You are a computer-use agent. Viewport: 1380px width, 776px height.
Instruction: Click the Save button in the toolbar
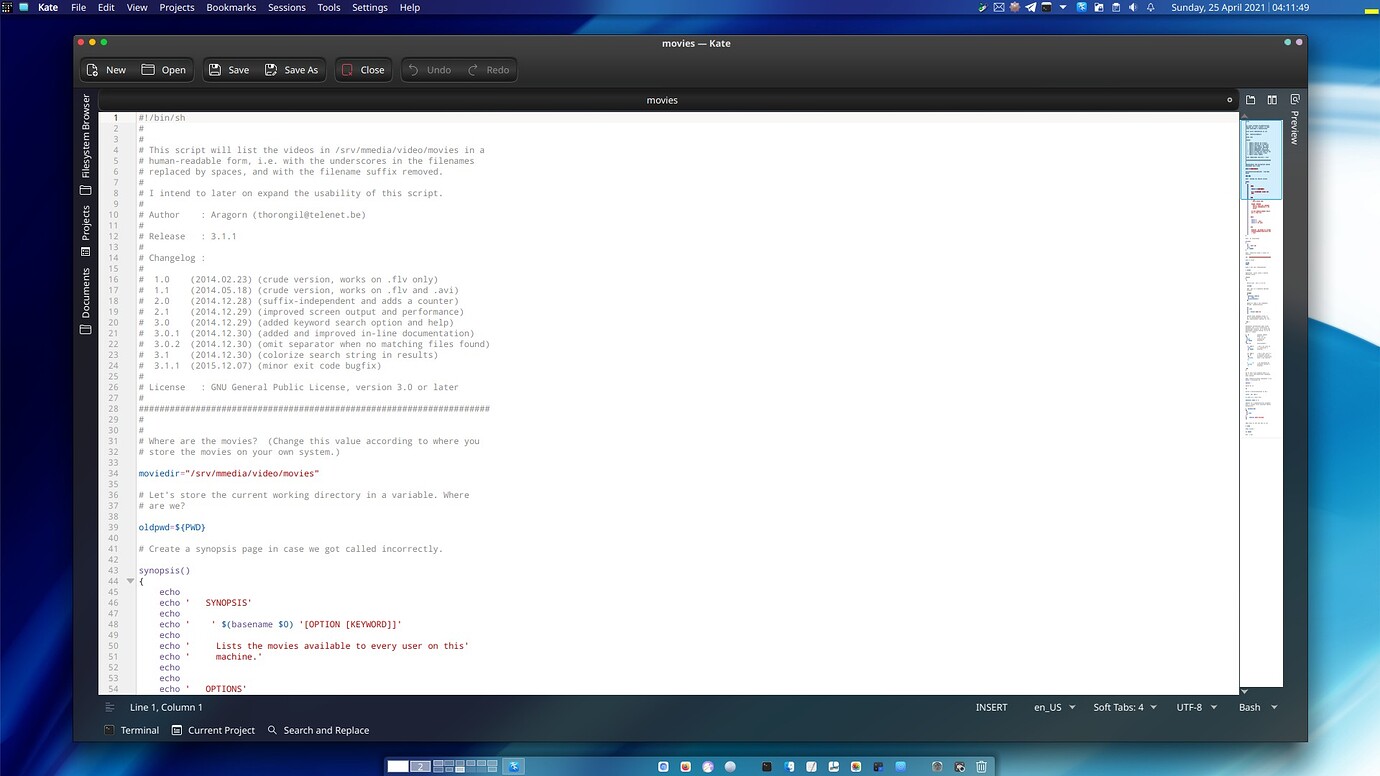coord(229,69)
